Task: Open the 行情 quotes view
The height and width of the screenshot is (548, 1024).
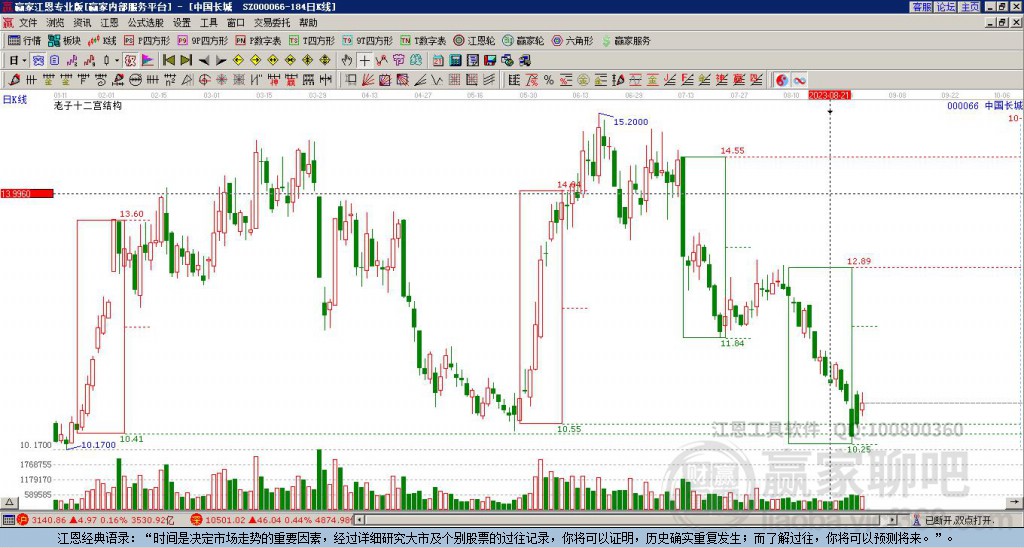Action: (25, 40)
